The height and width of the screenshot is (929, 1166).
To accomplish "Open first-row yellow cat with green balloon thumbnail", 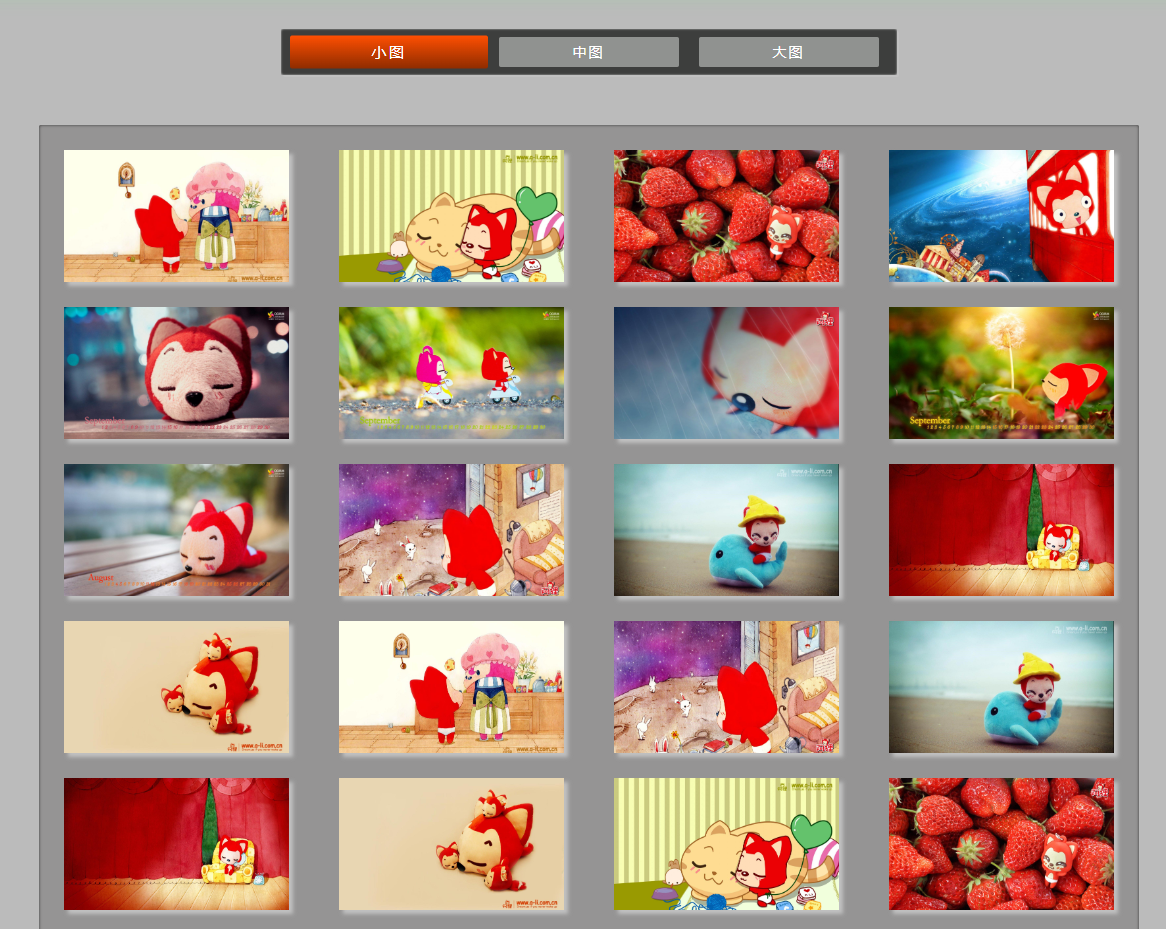I will pyautogui.click(x=451, y=216).
